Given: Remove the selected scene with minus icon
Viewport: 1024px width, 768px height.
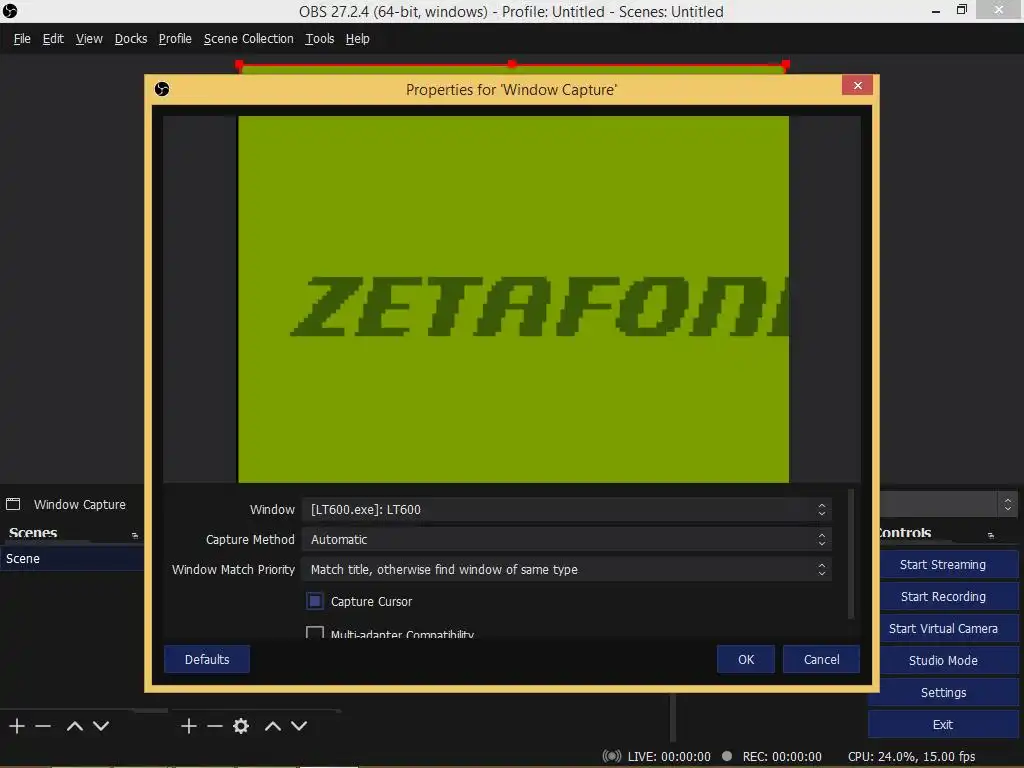Looking at the screenshot, I should tap(43, 726).
